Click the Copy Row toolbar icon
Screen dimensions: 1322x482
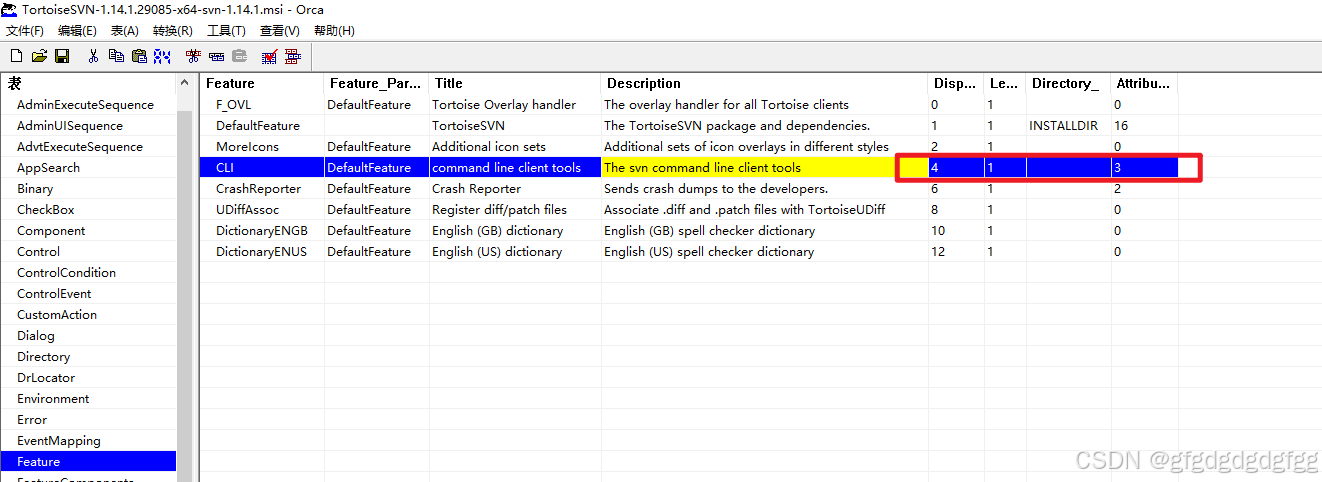[x=216, y=56]
